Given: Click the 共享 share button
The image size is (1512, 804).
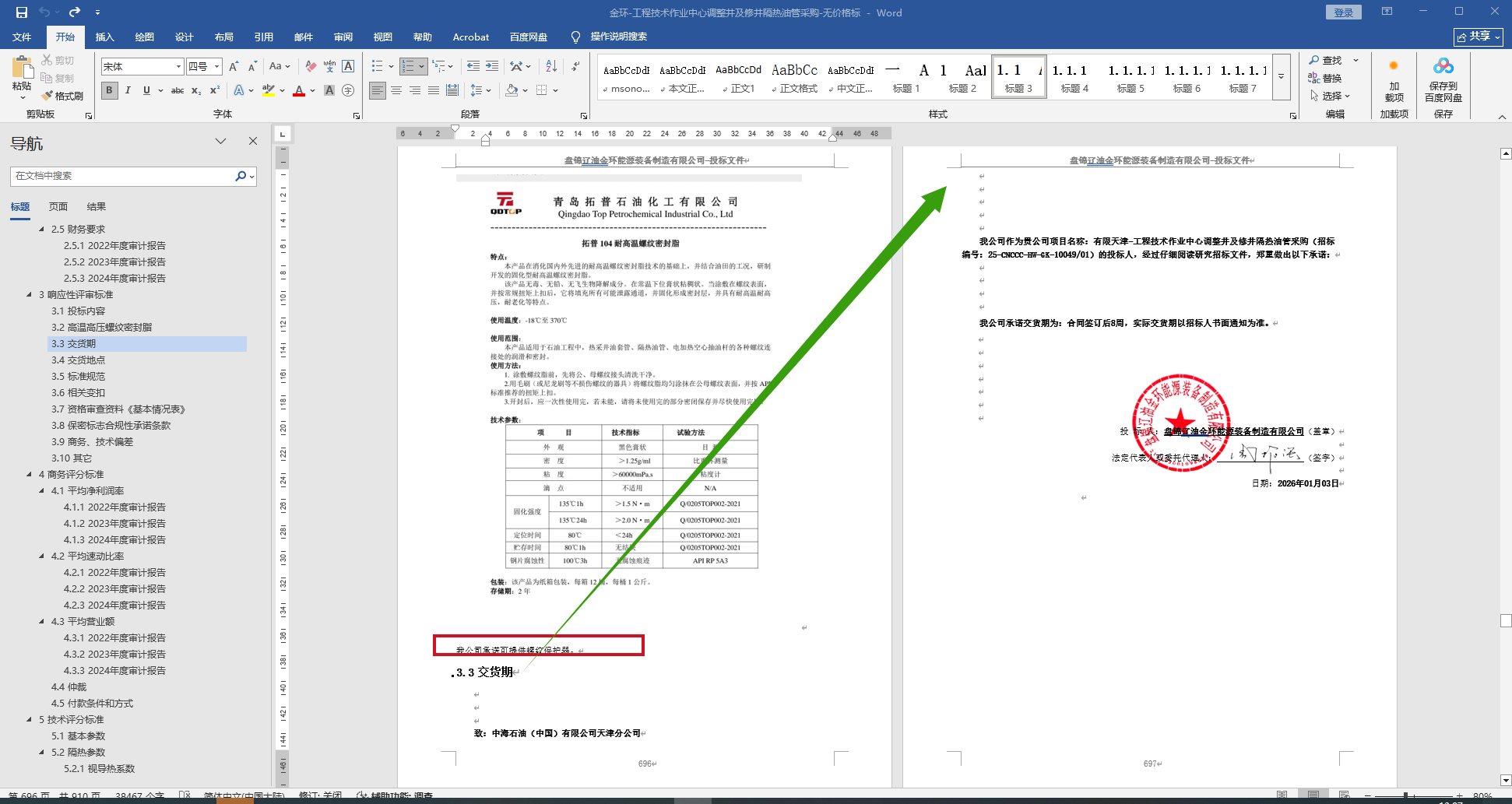Looking at the screenshot, I should (1478, 37).
